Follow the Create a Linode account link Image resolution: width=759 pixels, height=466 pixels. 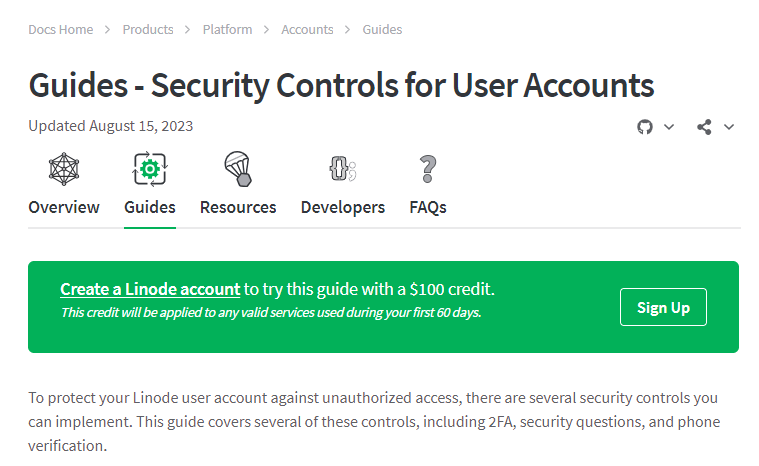150,289
